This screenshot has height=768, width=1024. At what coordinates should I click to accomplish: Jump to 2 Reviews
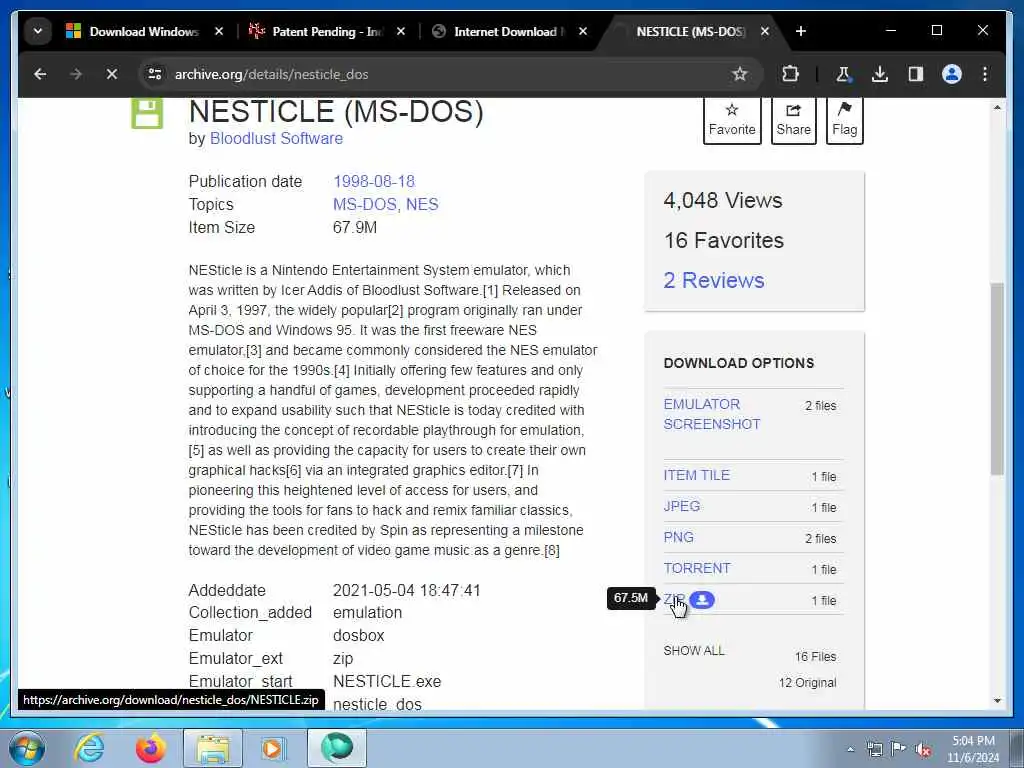[714, 280]
